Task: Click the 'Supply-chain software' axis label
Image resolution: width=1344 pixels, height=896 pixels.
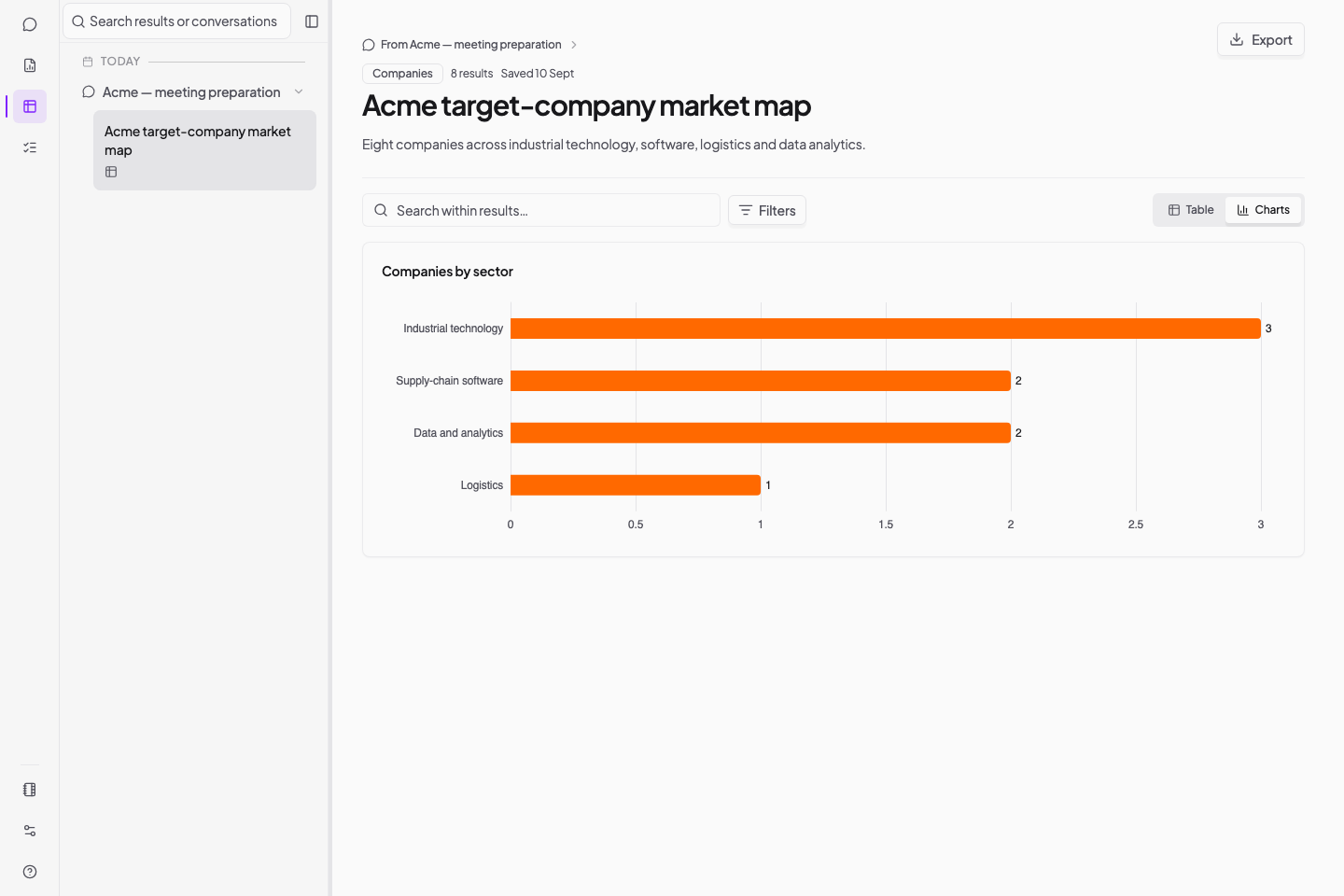Action: pyautogui.click(x=449, y=381)
